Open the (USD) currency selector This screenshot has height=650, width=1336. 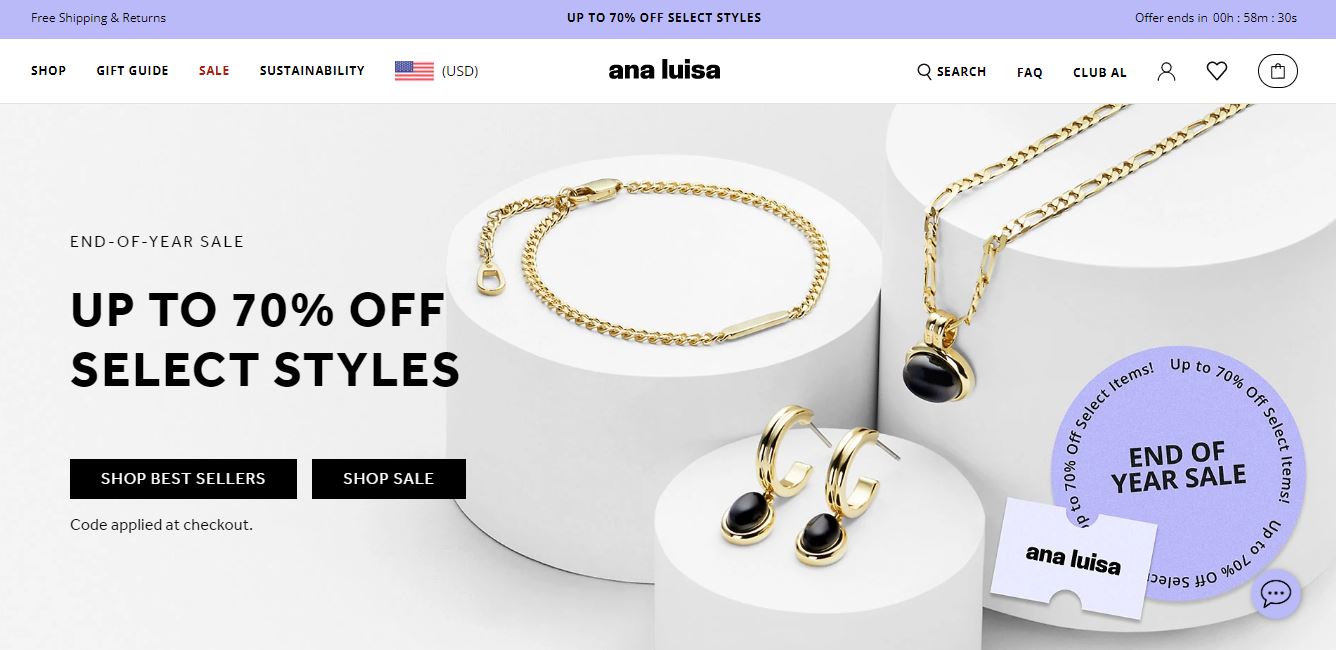(x=460, y=71)
